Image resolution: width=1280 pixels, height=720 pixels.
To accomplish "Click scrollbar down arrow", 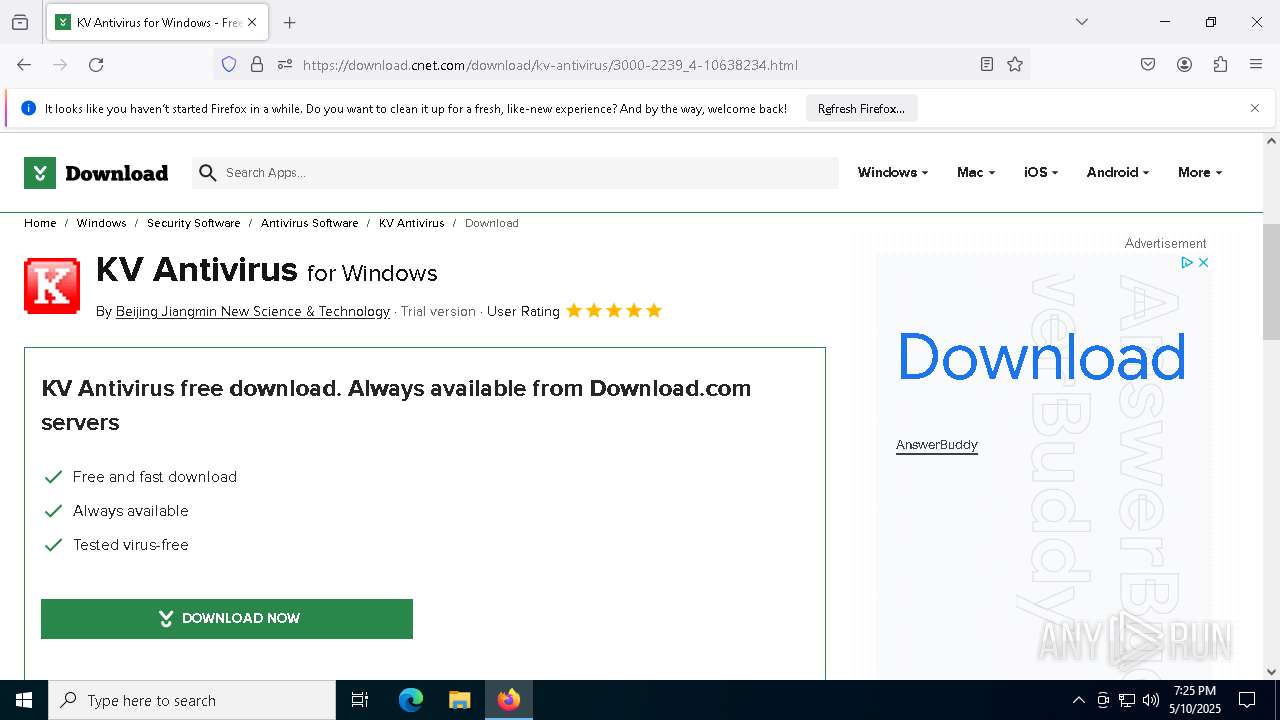I will (1271, 672).
